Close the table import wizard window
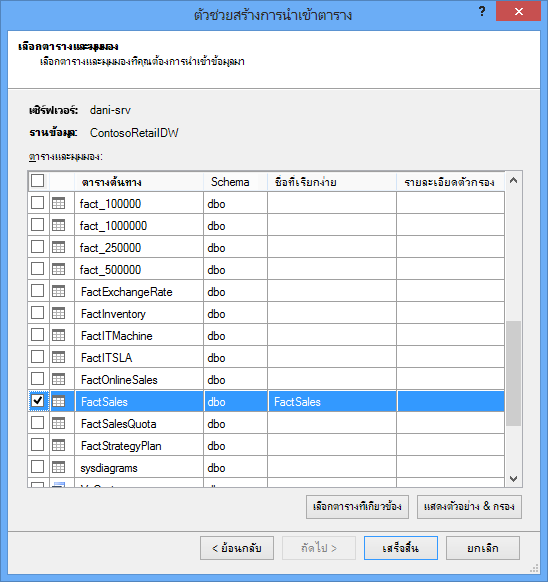The image size is (548, 582). tap(518, 11)
